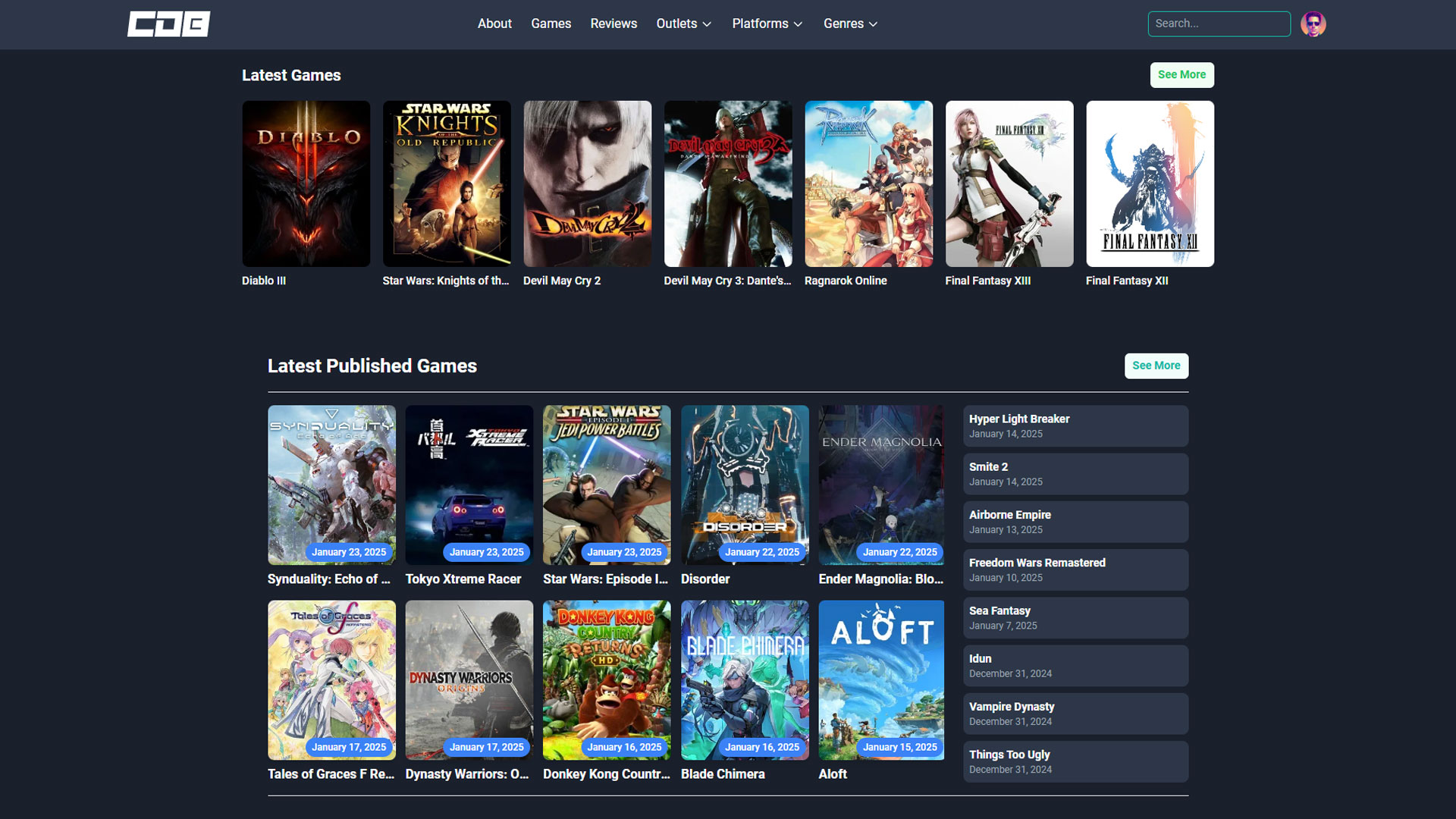This screenshot has width=1456, height=819.
Task: Click the Latest Published Games heading
Action: [372, 366]
